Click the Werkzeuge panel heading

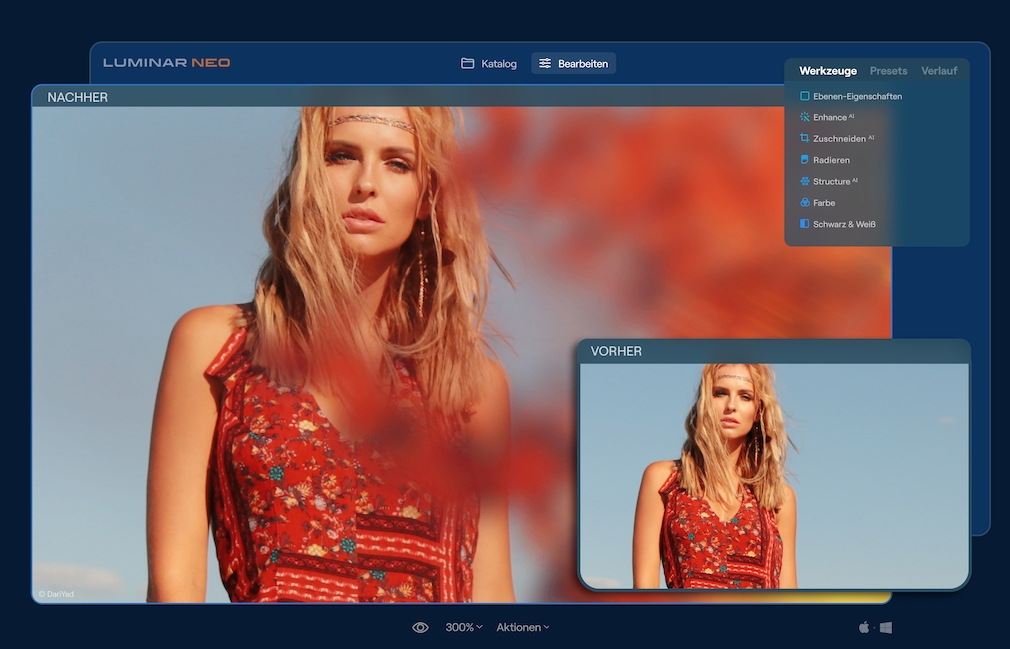point(827,70)
